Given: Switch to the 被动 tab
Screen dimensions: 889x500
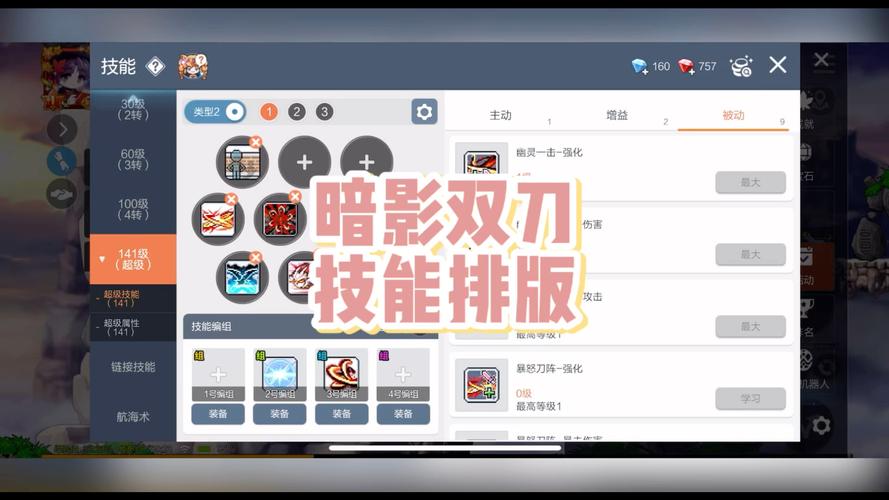Looking at the screenshot, I should pyautogui.click(x=734, y=116).
